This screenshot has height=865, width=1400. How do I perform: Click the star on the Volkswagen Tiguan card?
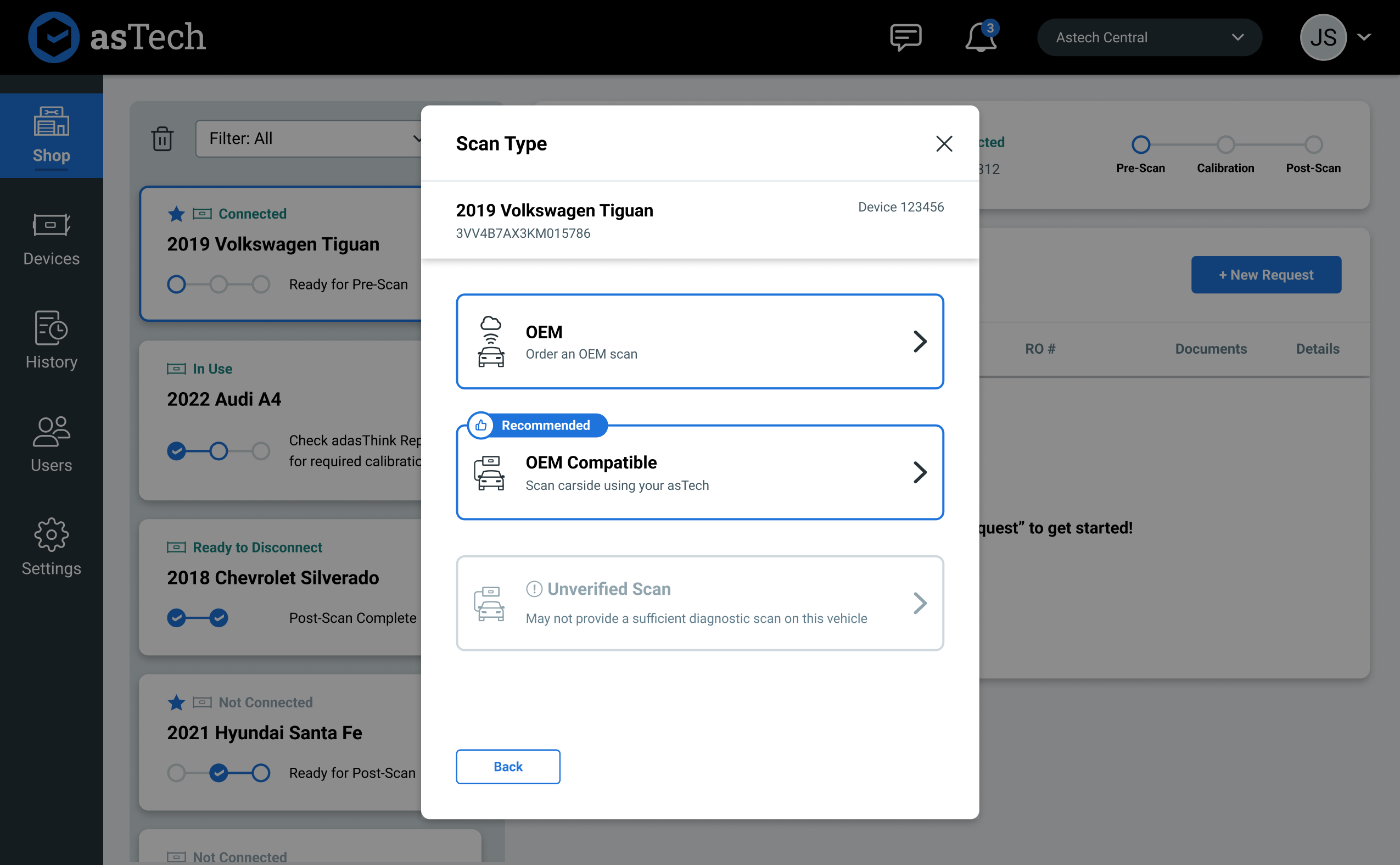[x=176, y=214]
